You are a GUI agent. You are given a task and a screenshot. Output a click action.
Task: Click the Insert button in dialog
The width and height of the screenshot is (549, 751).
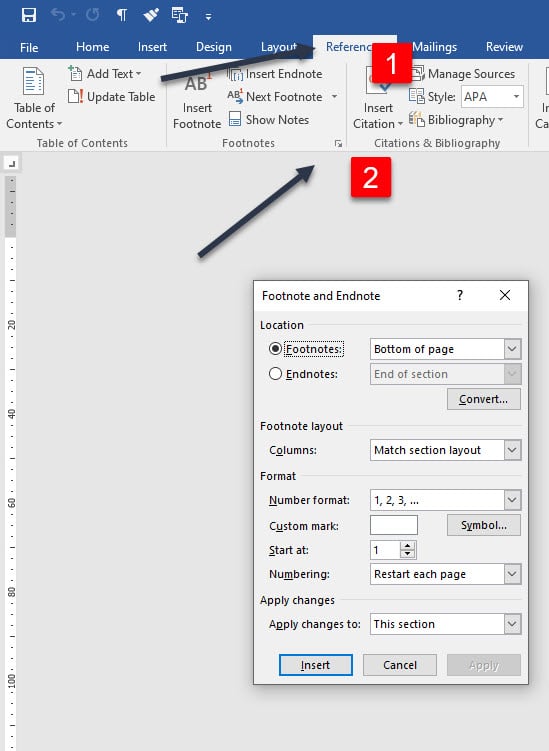point(316,665)
